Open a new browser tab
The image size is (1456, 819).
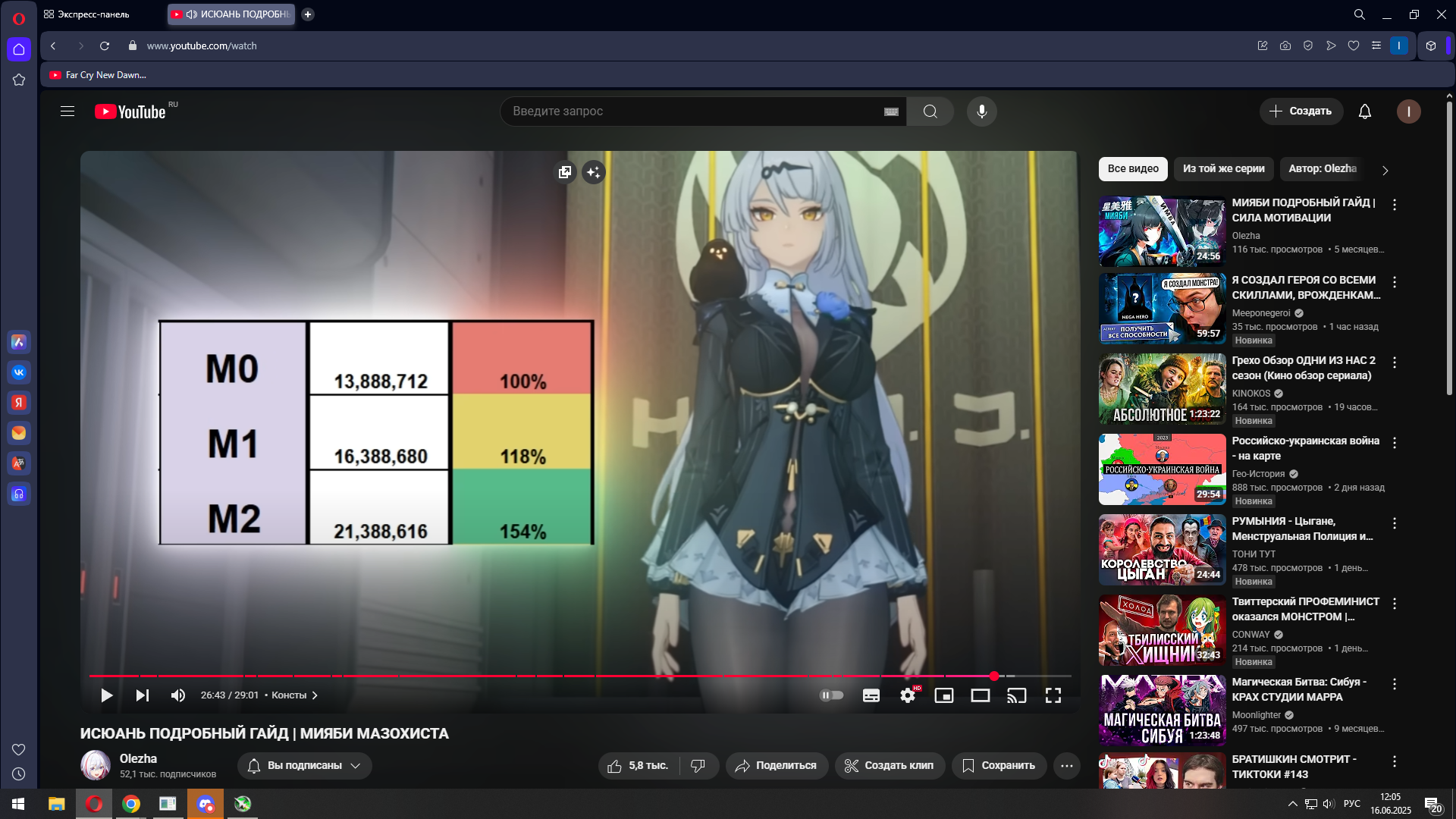click(308, 14)
